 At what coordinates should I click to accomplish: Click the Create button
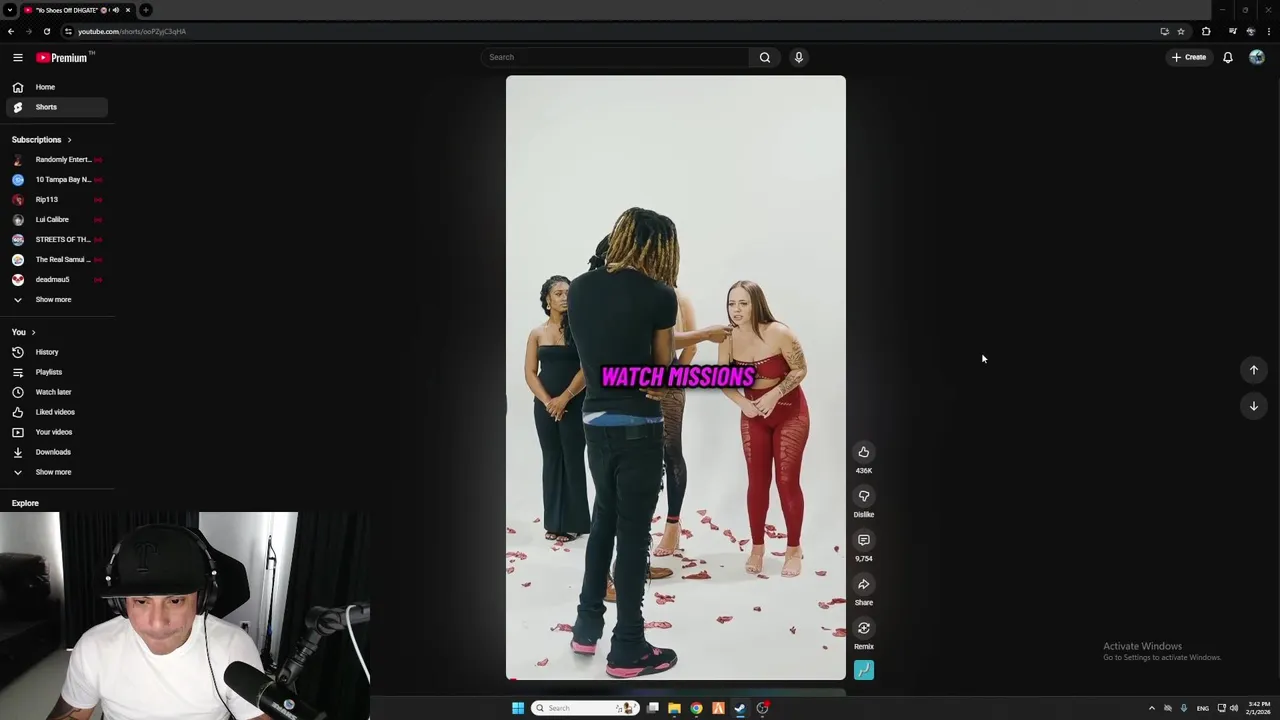click(x=1189, y=57)
